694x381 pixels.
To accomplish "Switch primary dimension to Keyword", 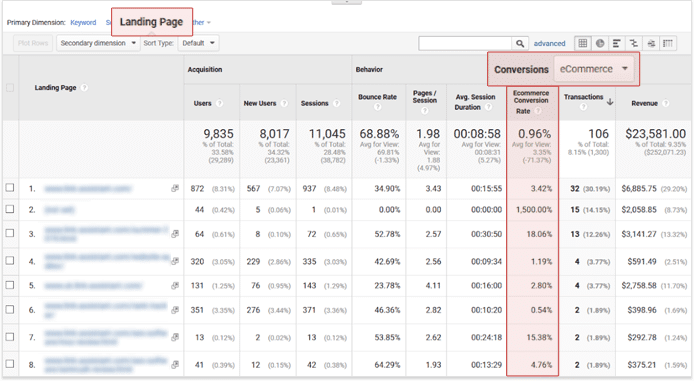I will point(83,22).
